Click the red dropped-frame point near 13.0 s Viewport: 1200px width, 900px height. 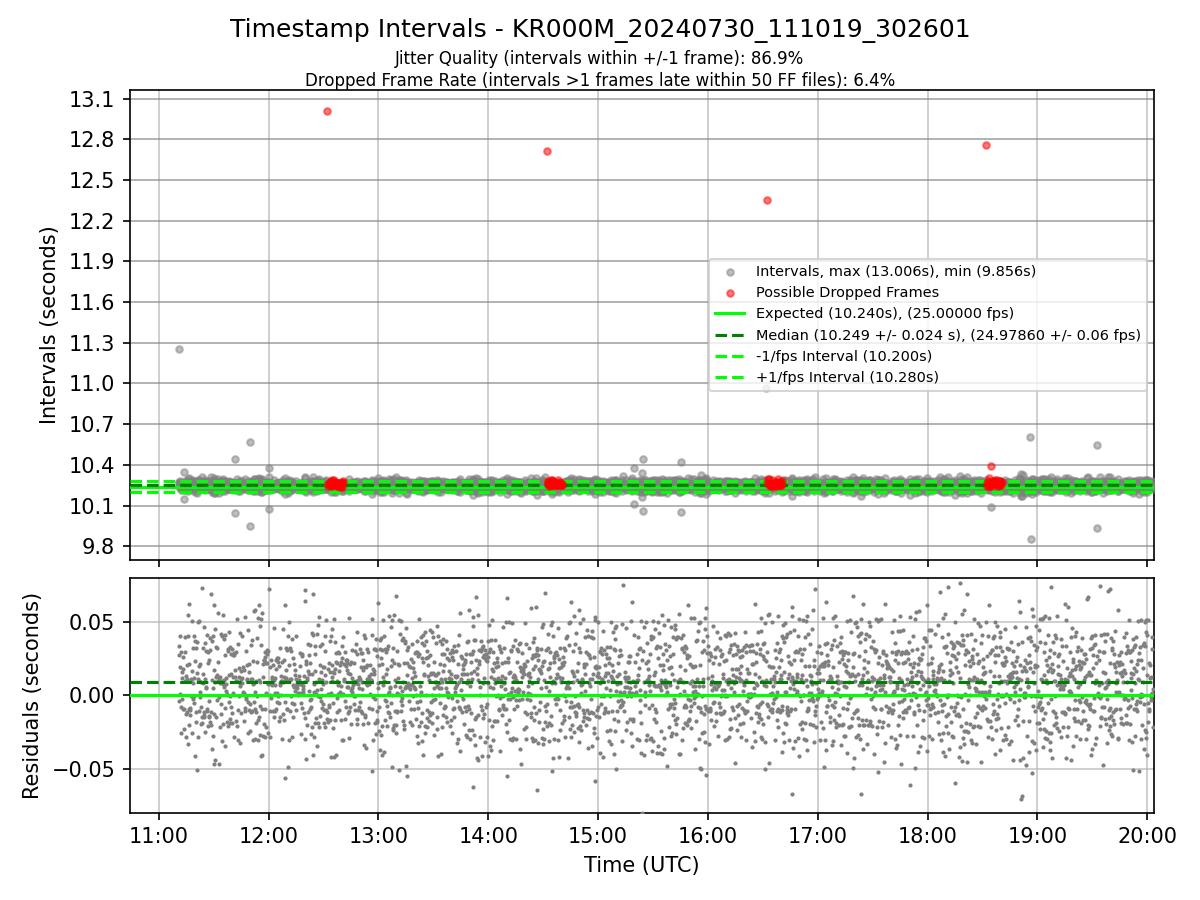click(327, 111)
